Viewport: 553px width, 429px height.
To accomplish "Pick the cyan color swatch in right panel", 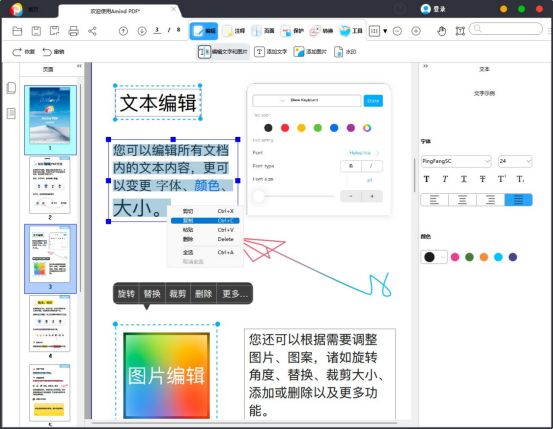I will (498, 257).
